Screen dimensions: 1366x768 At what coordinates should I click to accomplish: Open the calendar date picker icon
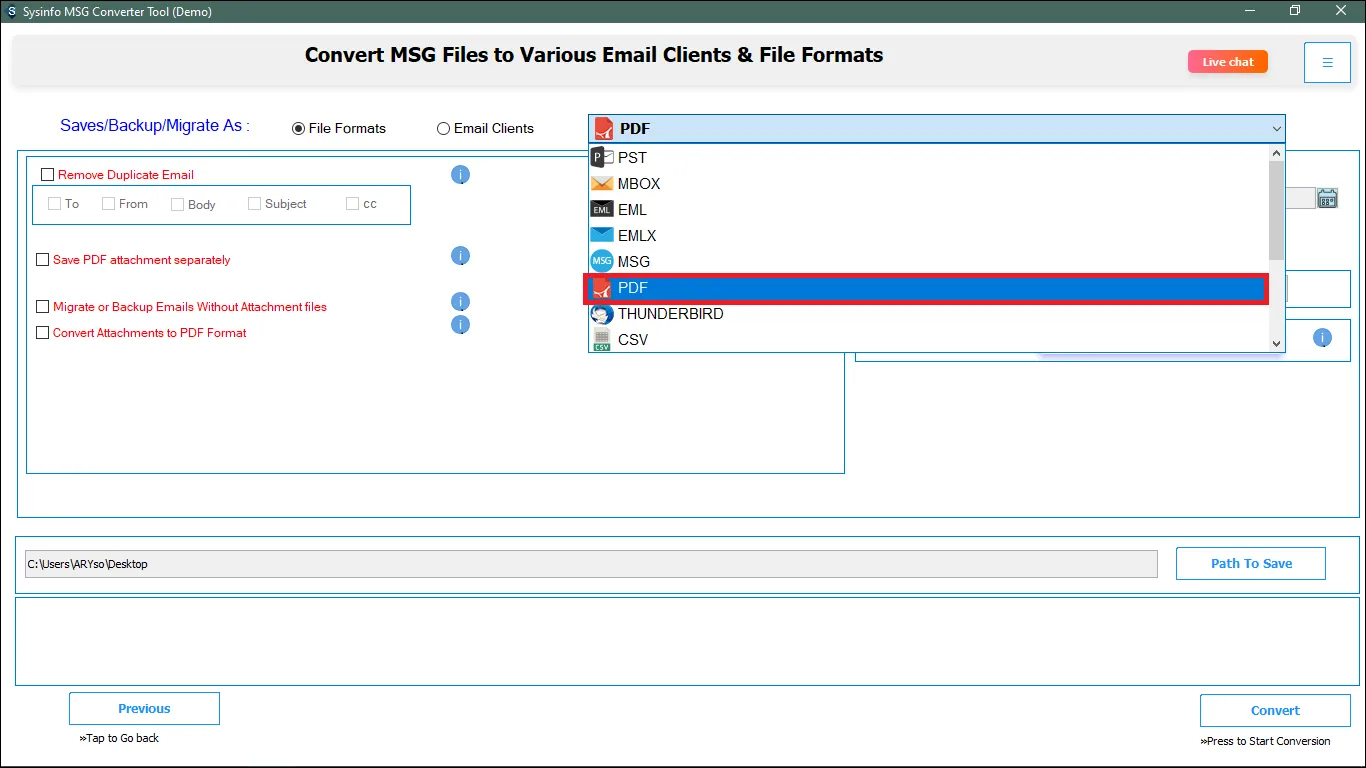tap(1327, 198)
